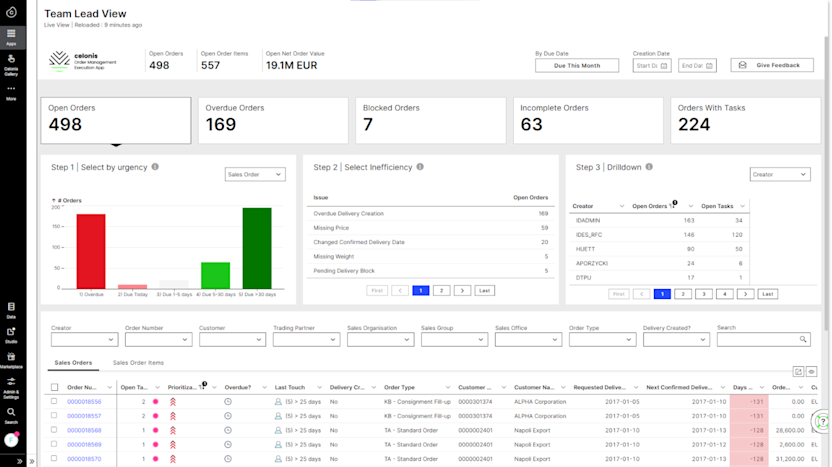Click the calendar icon in Start Date field

663,66
